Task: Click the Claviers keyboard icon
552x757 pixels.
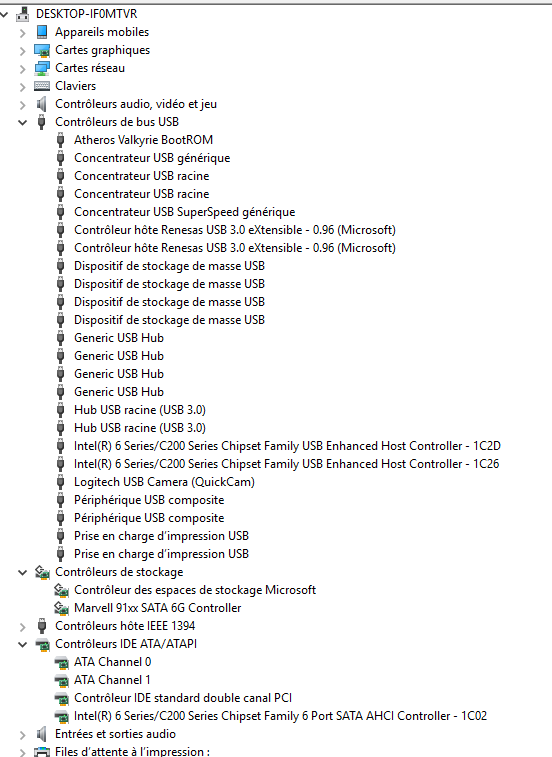Action: tap(42, 86)
